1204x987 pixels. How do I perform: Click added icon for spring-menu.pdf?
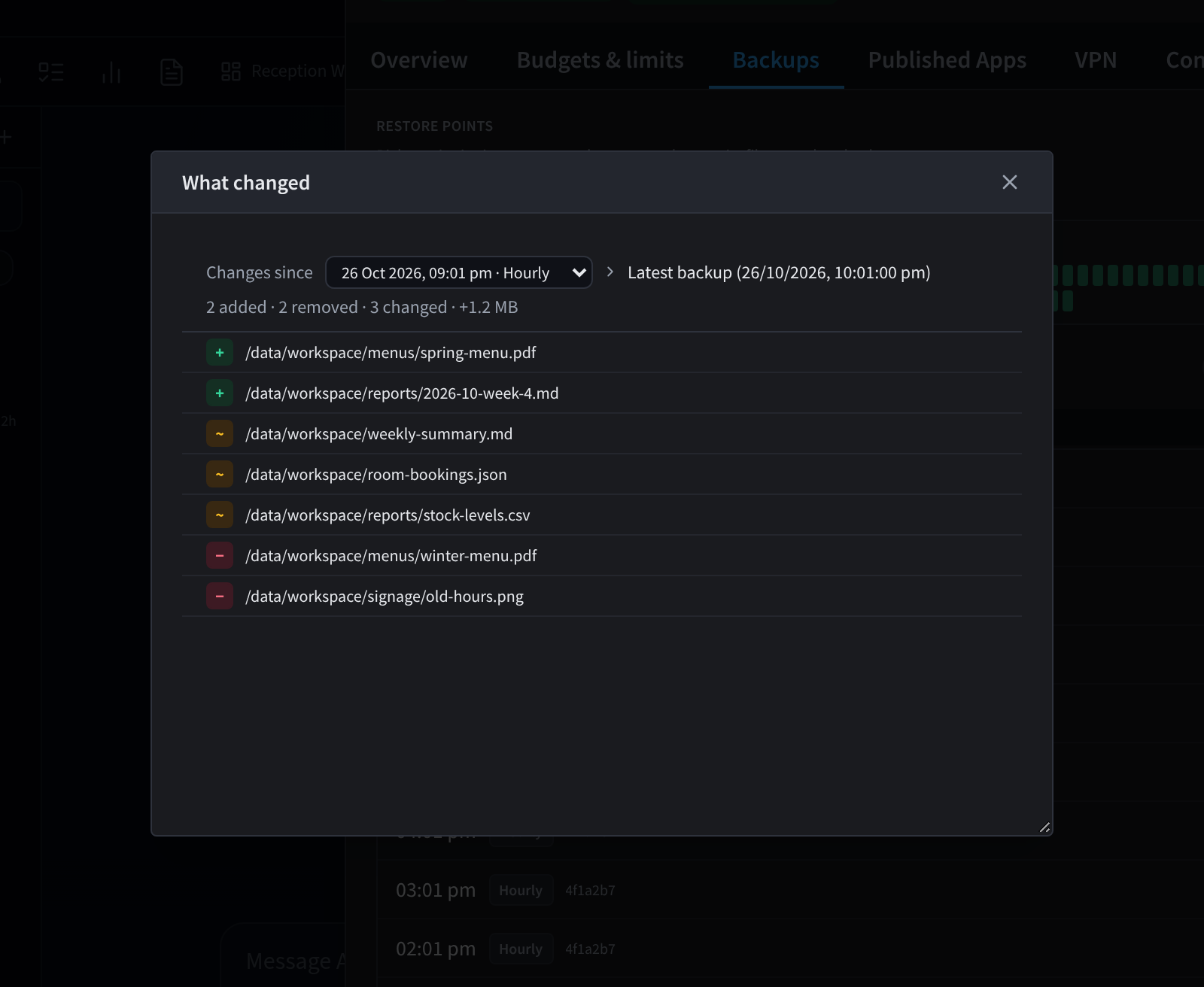click(x=220, y=353)
